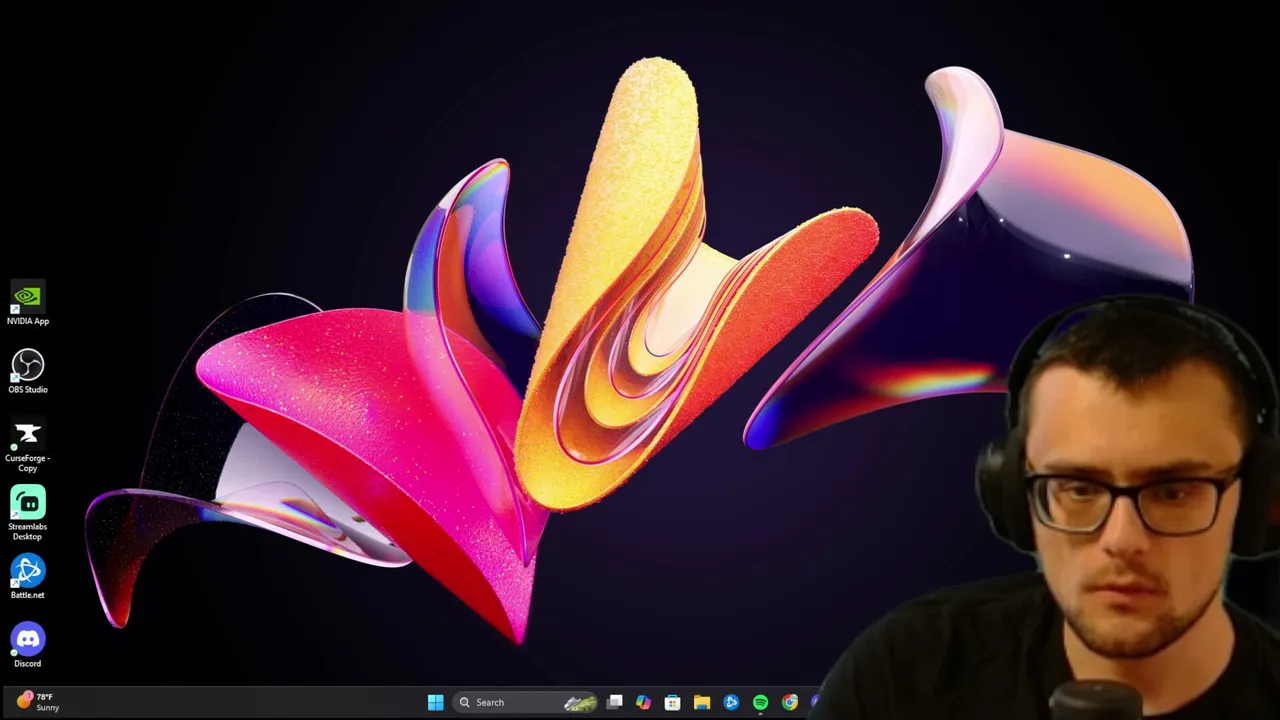1280x720 pixels.
Task: Open the Windows Start menu
Action: point(436,702)
